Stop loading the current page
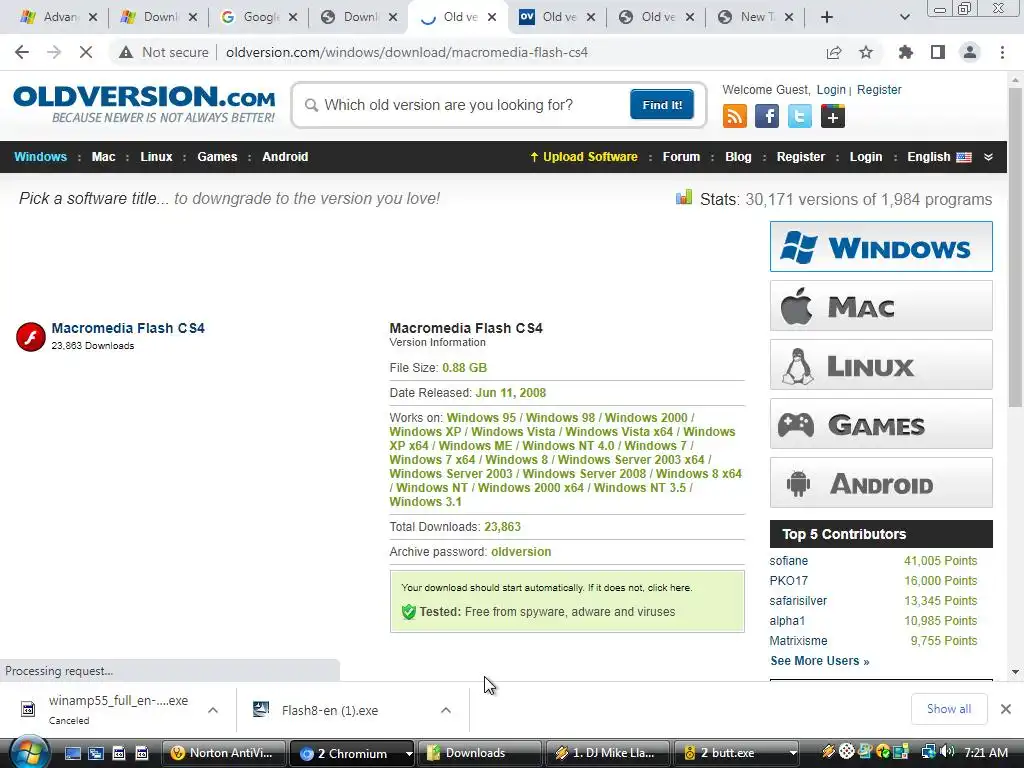Image resolution: width=1024 pixels, height=768 pixels. (86, 52)
